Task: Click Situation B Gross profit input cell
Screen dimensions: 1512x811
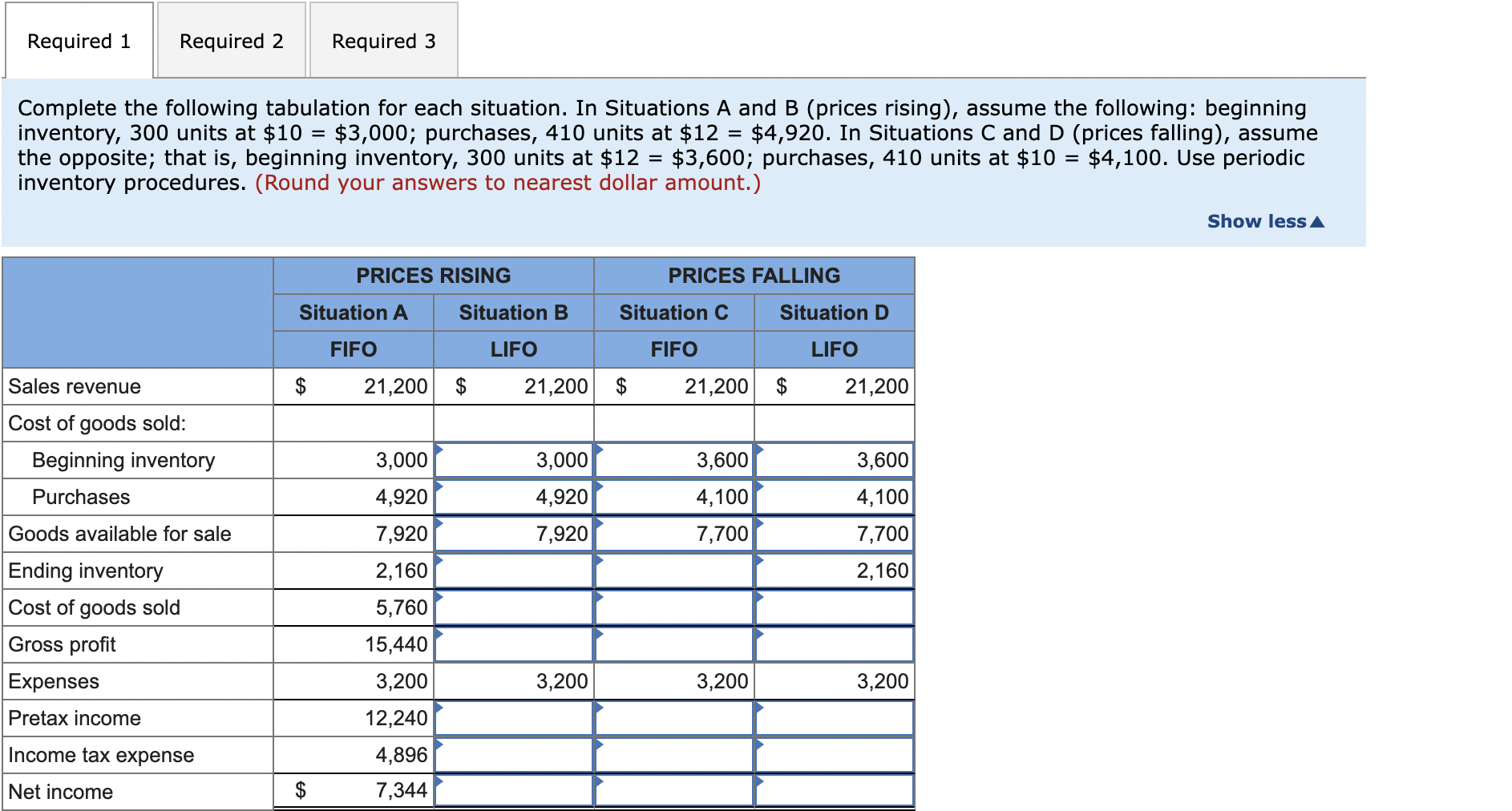Action: 513,644
